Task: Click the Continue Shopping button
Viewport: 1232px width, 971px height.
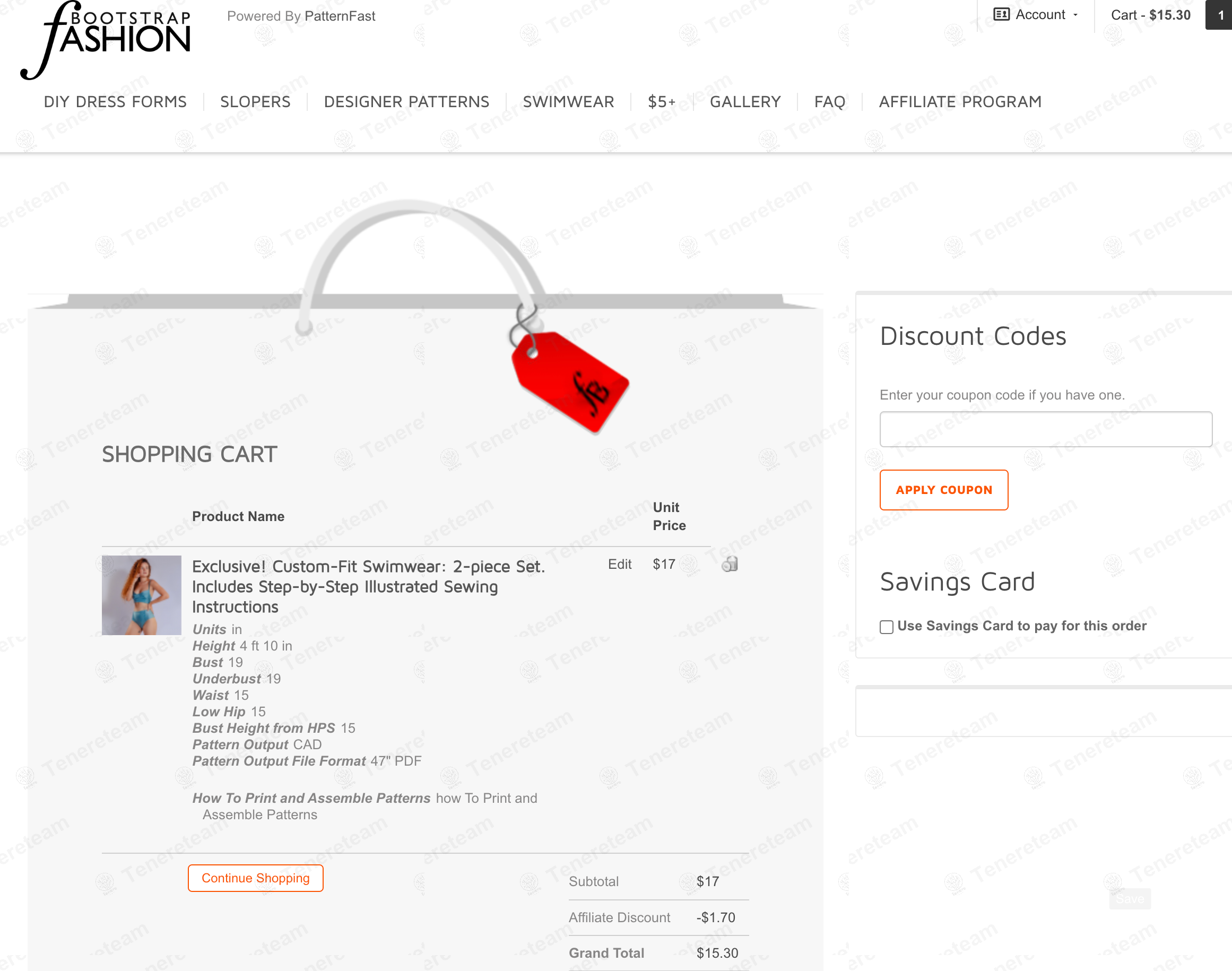Action: [256, 878]
